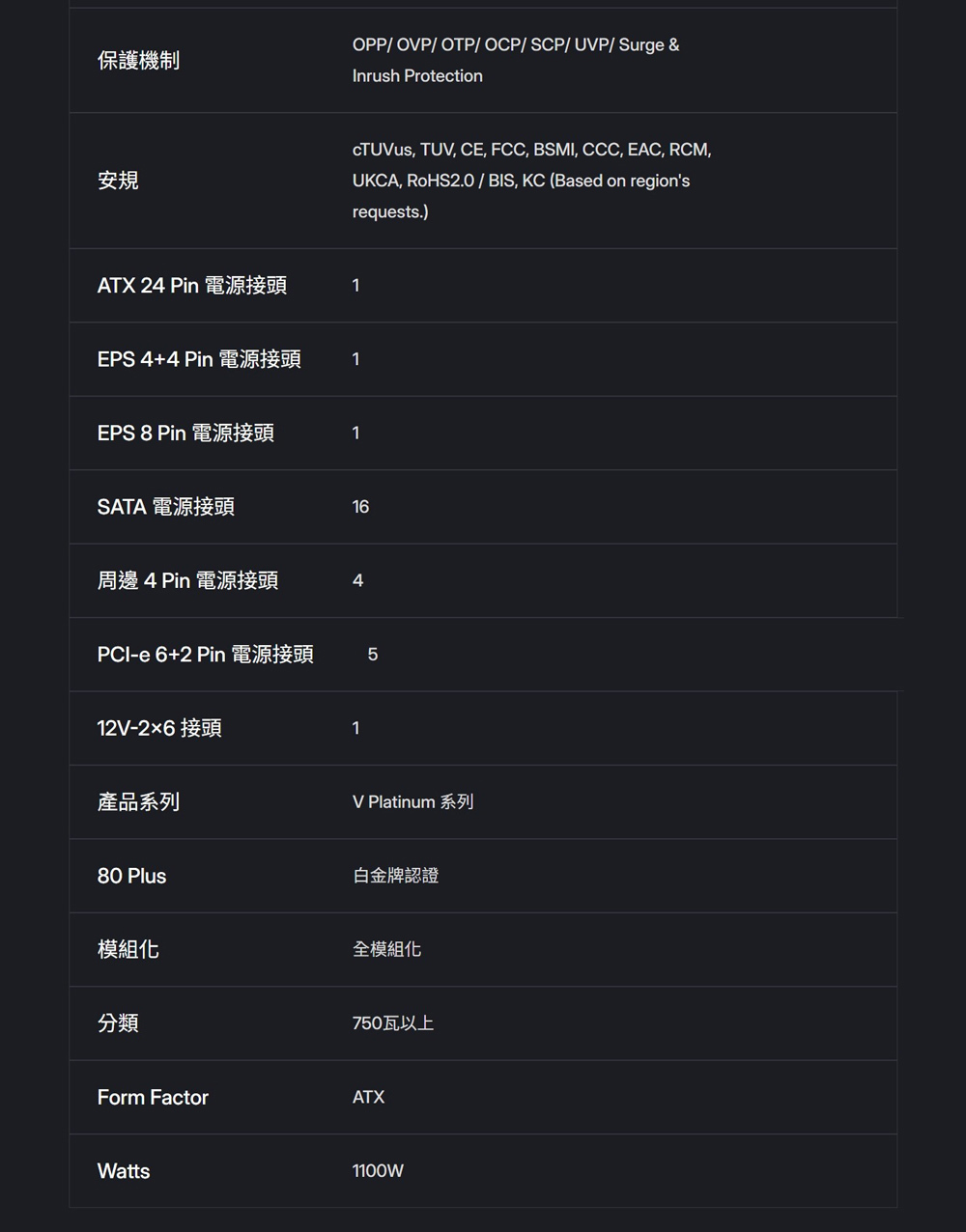Click the 保護機制 row label
This screenshot has height=1232, width=966.
(x=138, y=61)
